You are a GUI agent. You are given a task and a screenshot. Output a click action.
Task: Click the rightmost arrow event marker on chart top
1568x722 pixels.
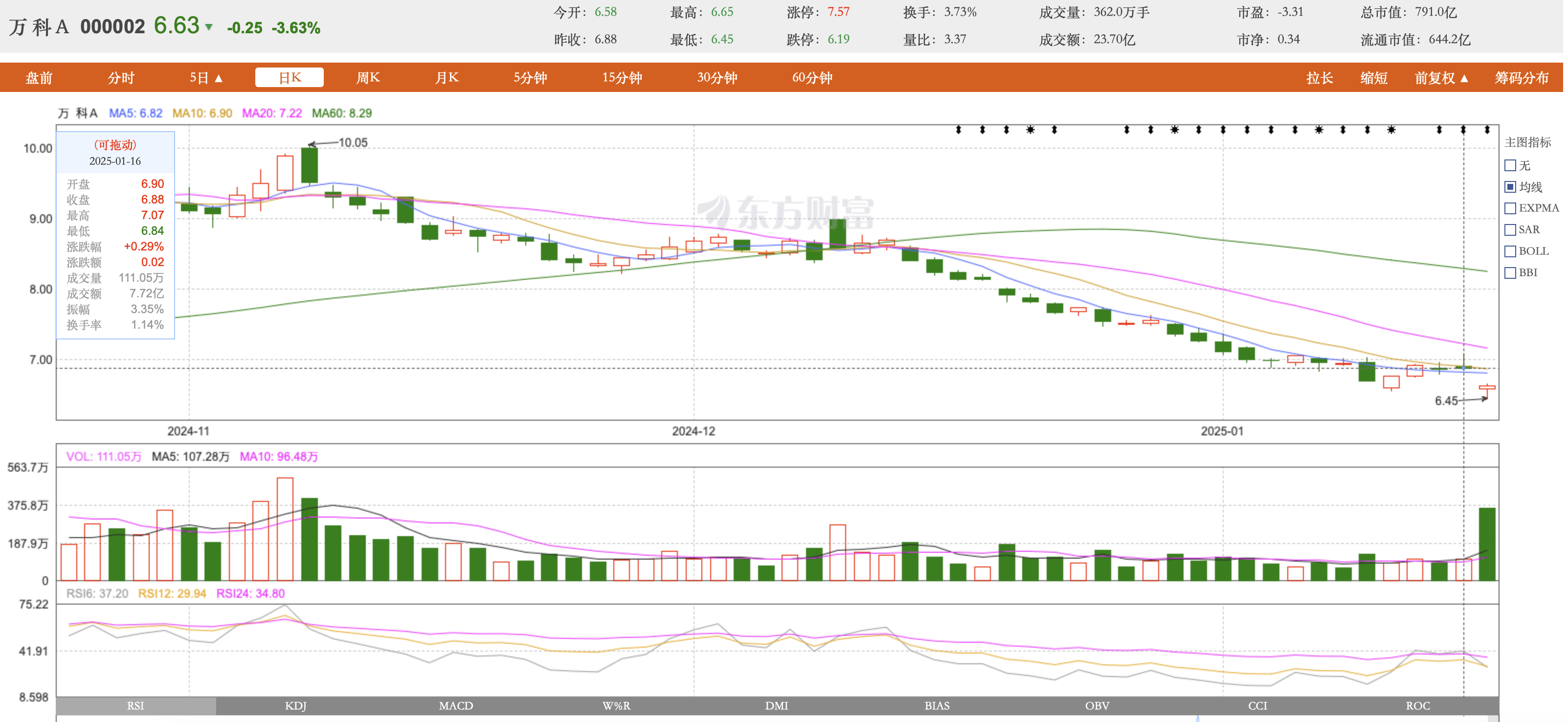click(x=1487, y=130)
